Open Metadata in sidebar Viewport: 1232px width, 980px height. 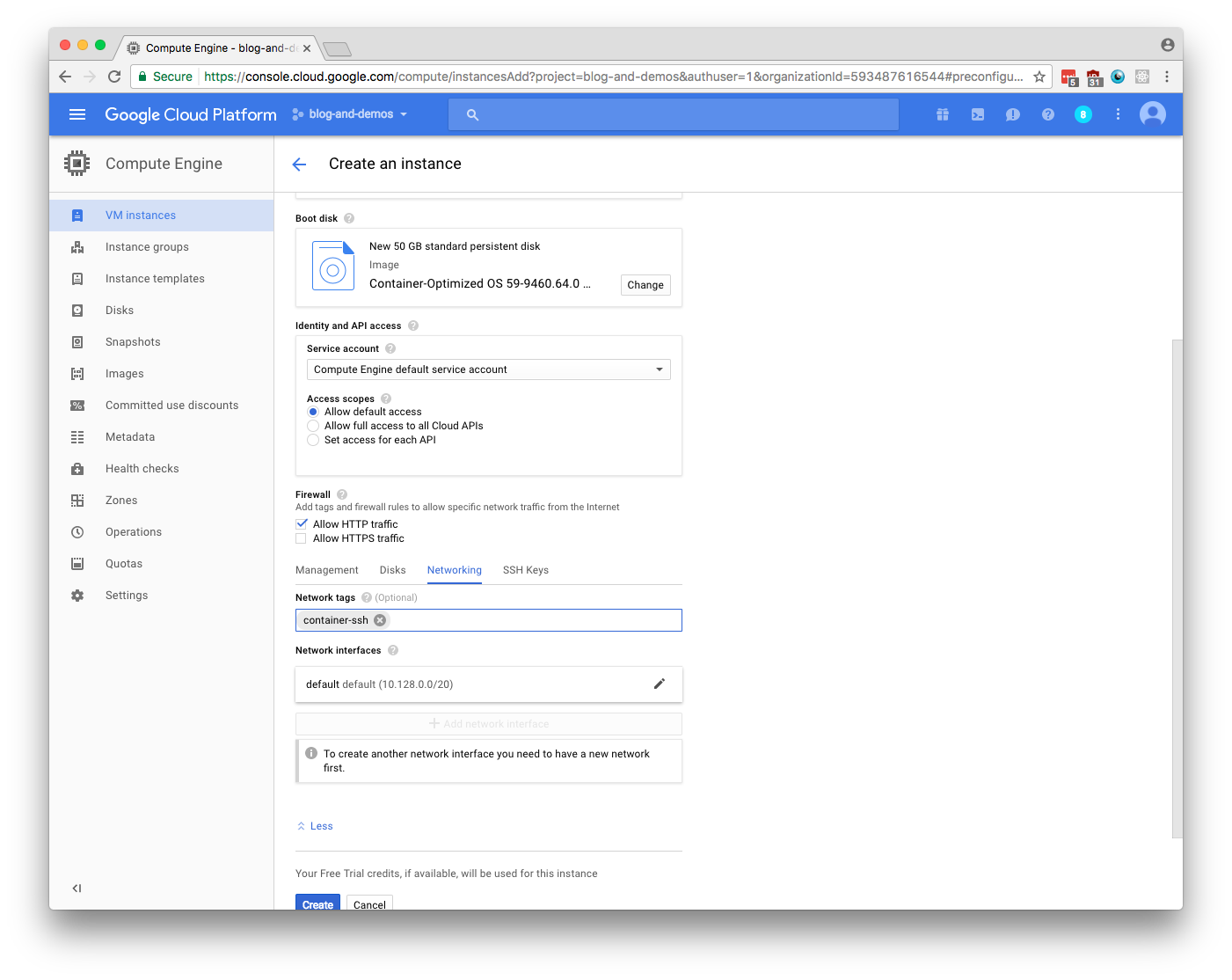pyautogui.click(x=162, y=437)
